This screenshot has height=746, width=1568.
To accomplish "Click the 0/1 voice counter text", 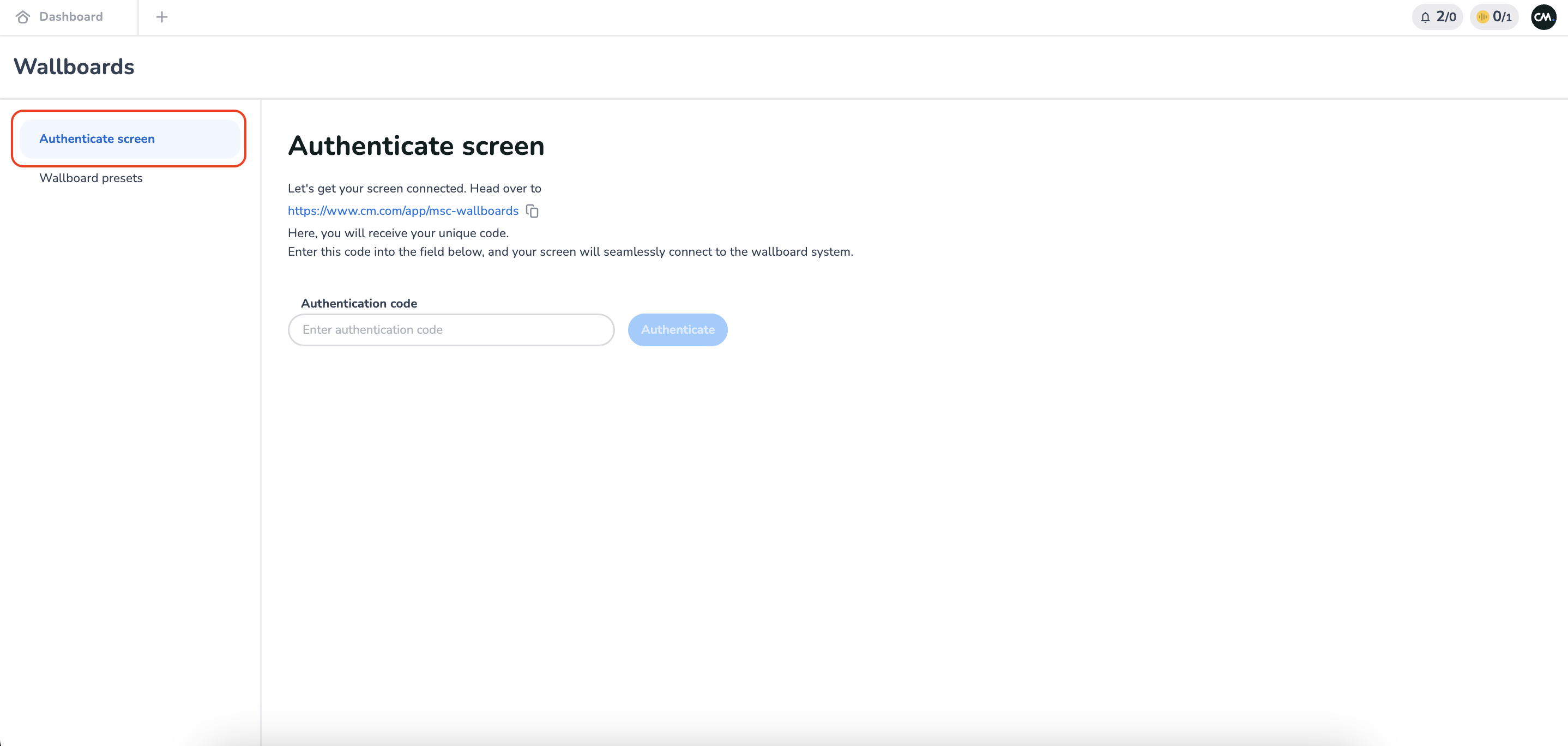I will [x=1502, y=17].
